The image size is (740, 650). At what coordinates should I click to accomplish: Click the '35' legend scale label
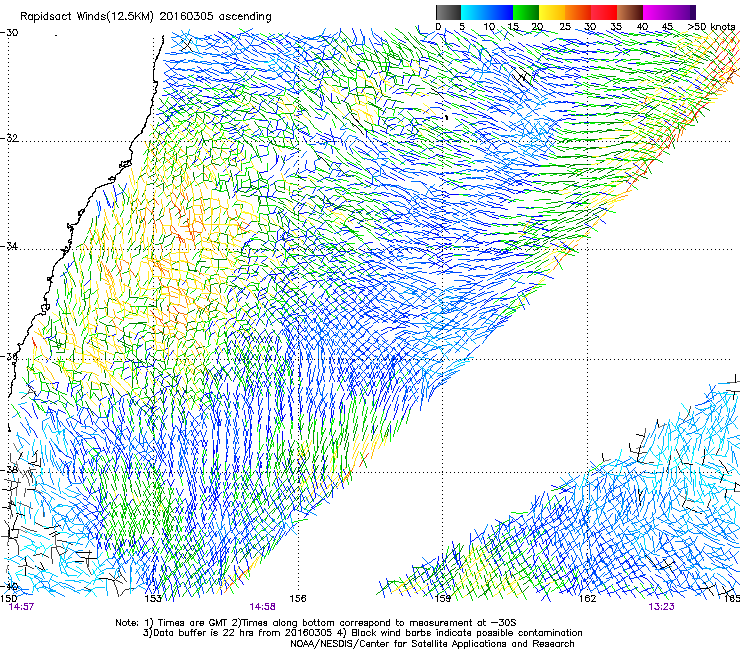[x=616, y=26]
